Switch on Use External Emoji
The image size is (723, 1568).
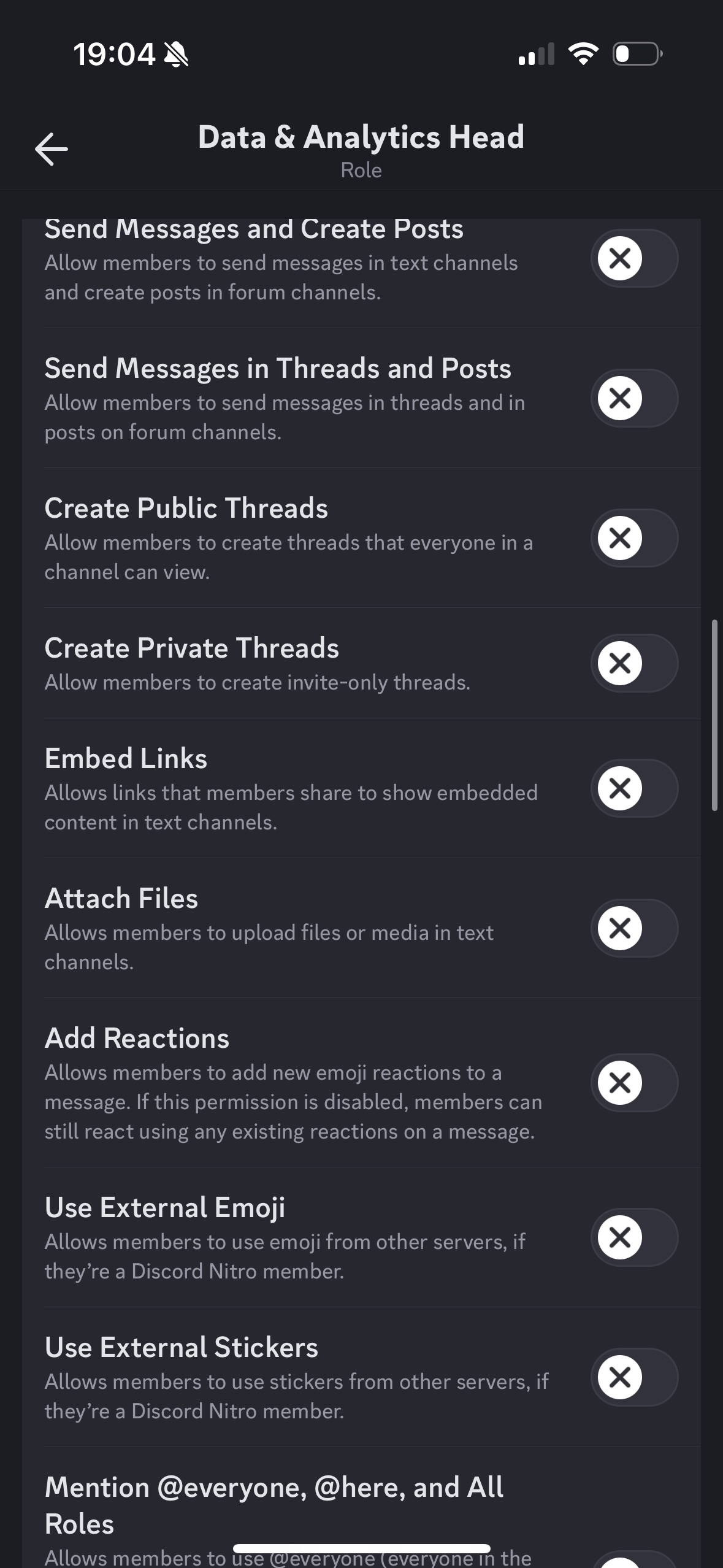click(634, 1237)
